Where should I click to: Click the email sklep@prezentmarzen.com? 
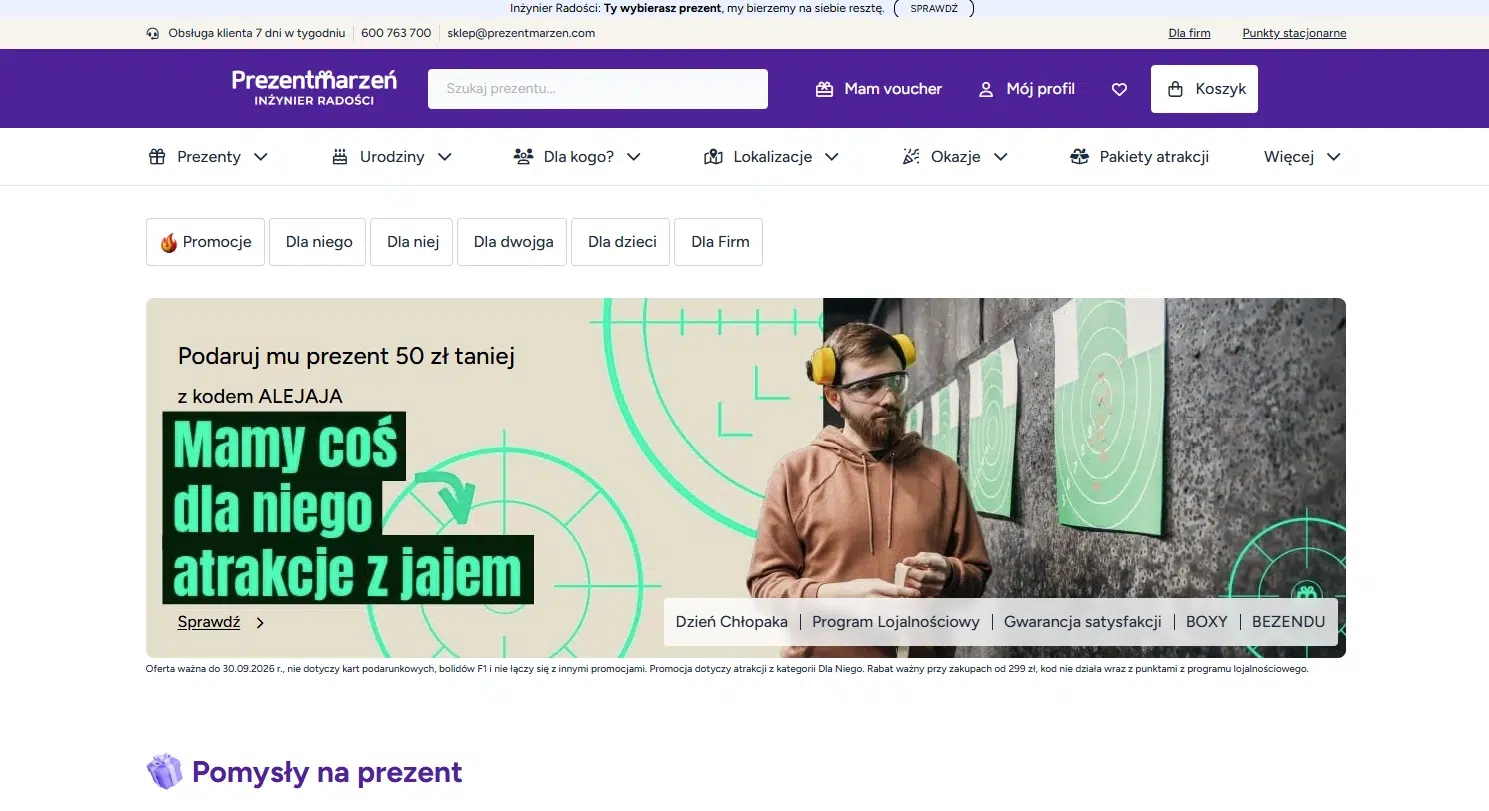point(521,33)
